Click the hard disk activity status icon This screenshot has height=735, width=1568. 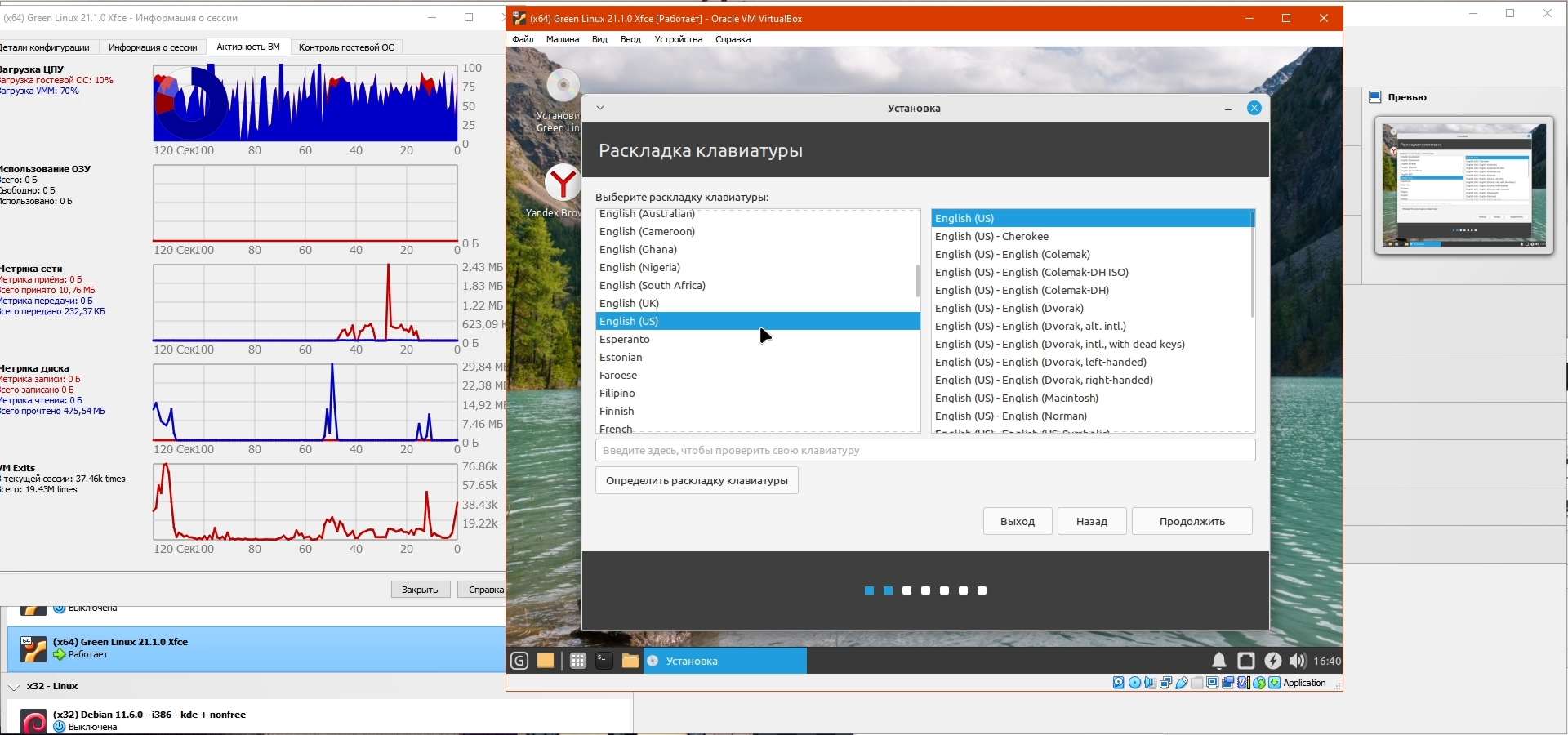click(x=1119, y=683)
